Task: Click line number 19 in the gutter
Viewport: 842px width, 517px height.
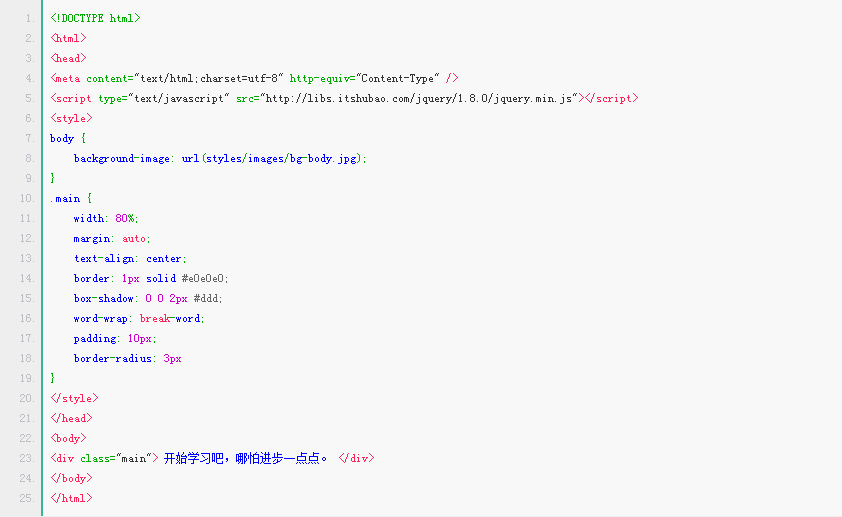Action: 27,378
